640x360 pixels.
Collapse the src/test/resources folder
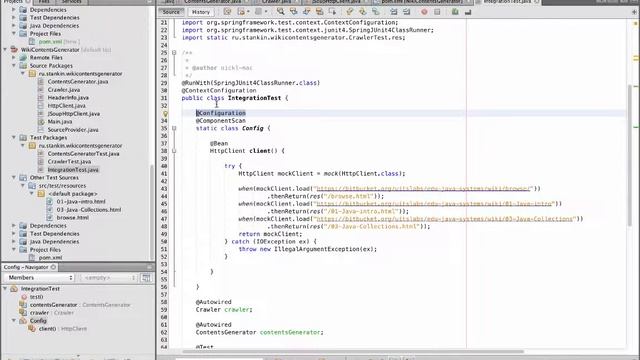(x=23, y=186)
